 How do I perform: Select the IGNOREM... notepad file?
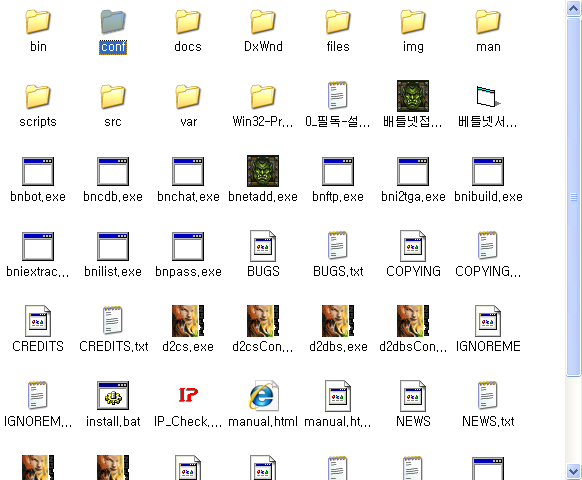[38, 395]
